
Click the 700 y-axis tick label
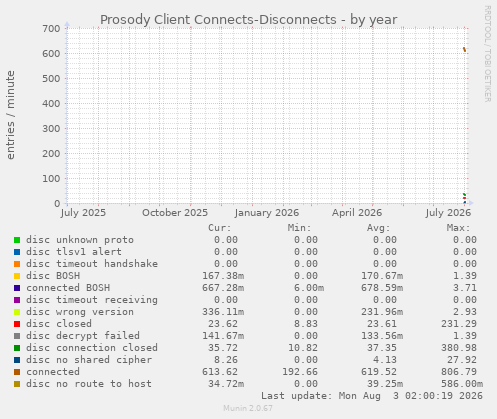51,29
